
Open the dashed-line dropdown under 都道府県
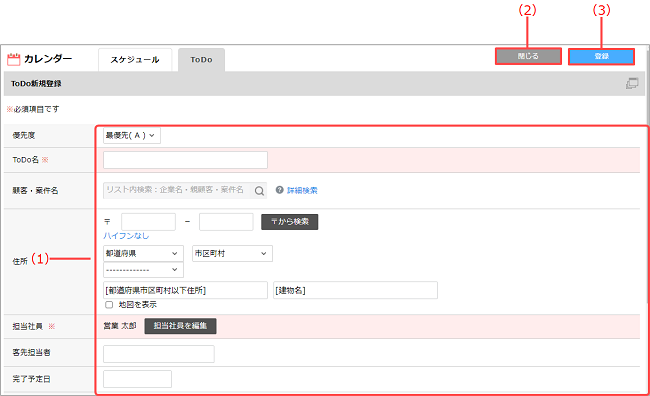[143, 270]
